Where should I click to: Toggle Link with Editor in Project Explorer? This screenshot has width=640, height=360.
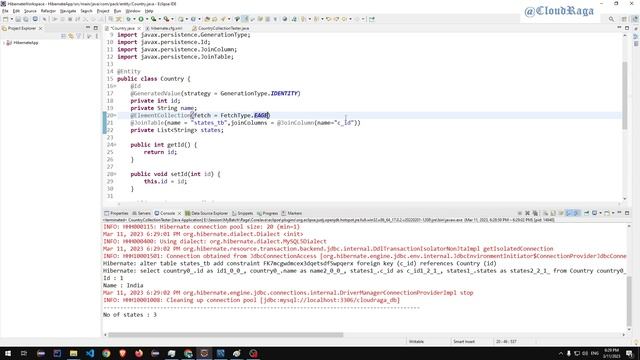tap(71, 36)
